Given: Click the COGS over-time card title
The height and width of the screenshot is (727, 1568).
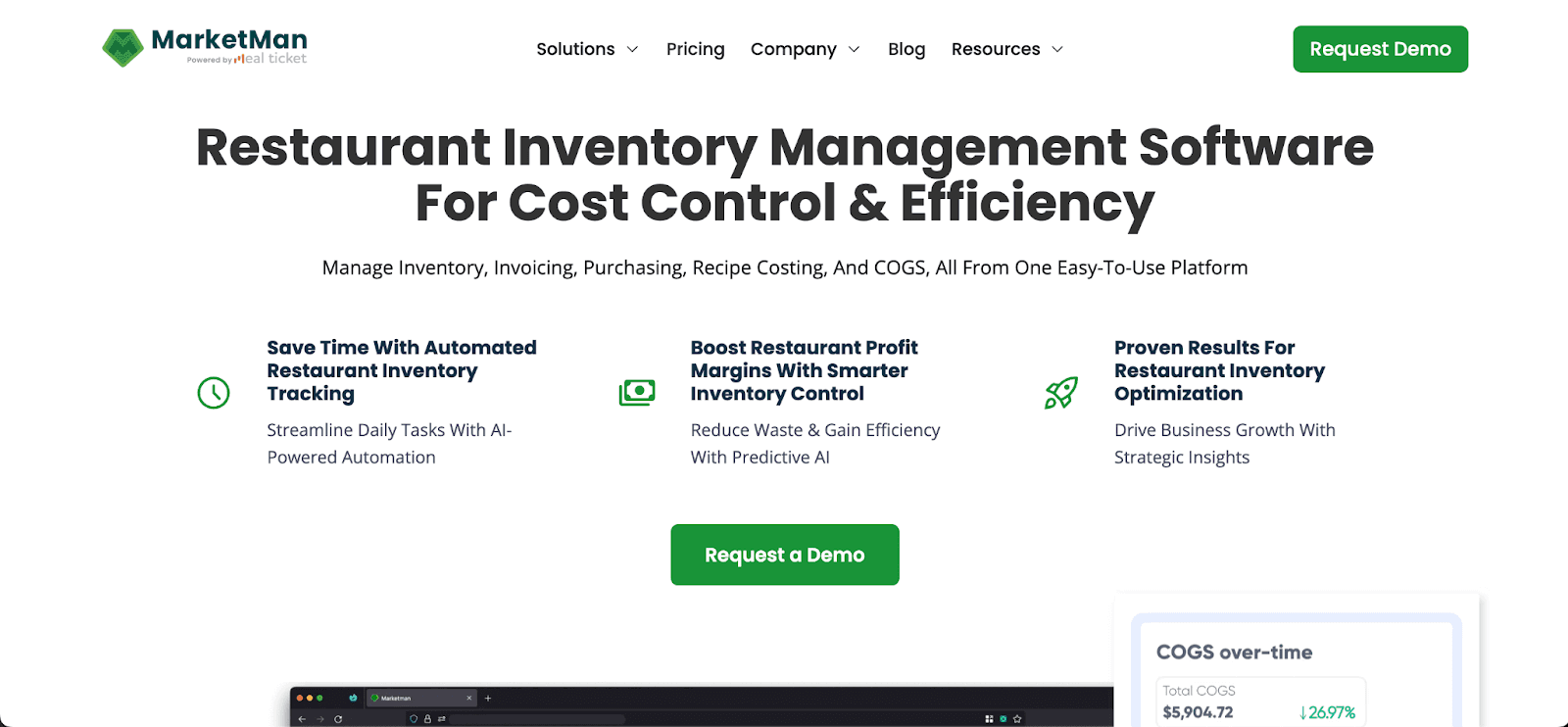Looking at the screenshot, I should coord(1234,653).
